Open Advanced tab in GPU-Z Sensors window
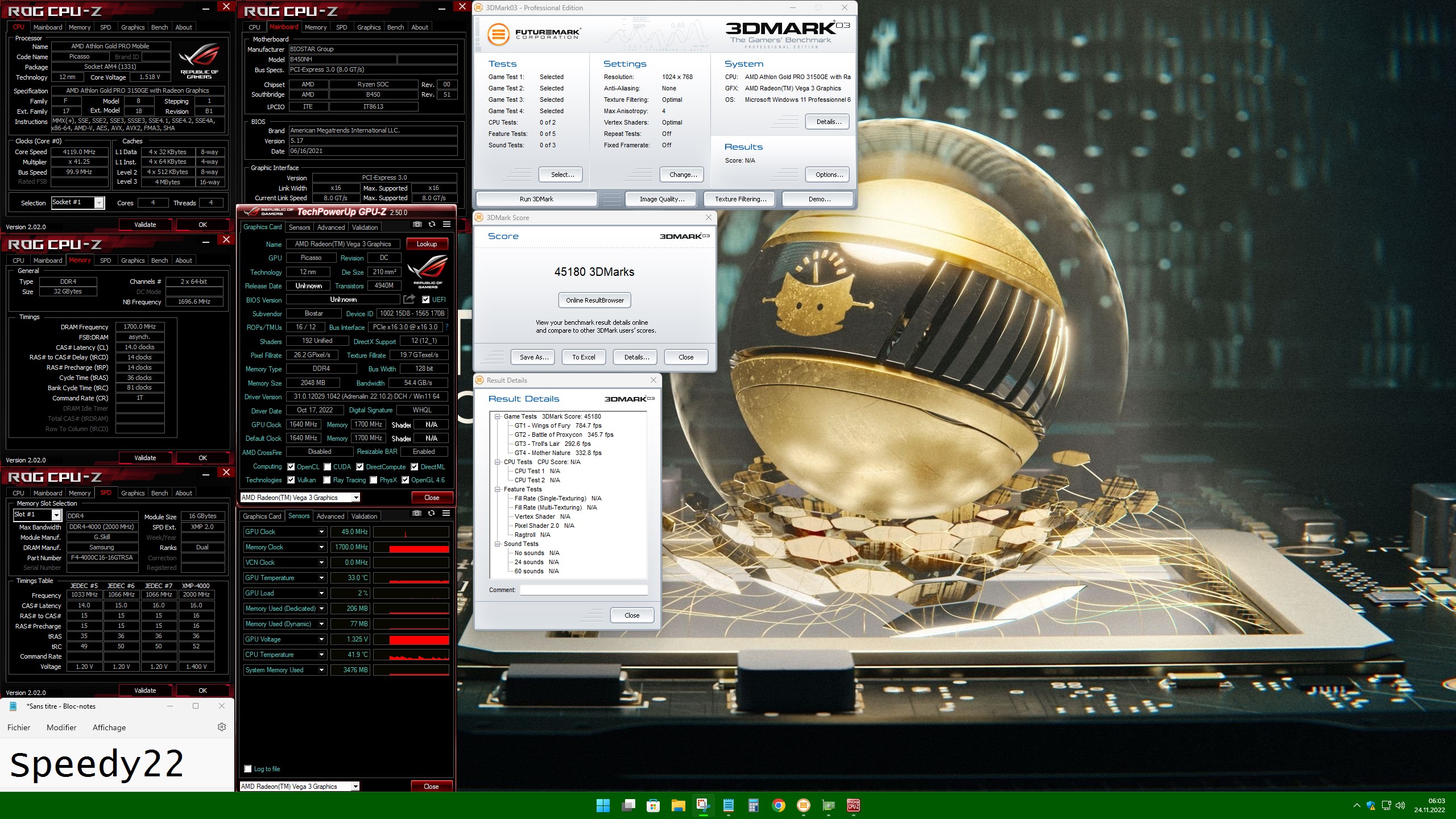This screenshot has width=1456, height=819. pyautogui.click(x=330, y=516)
